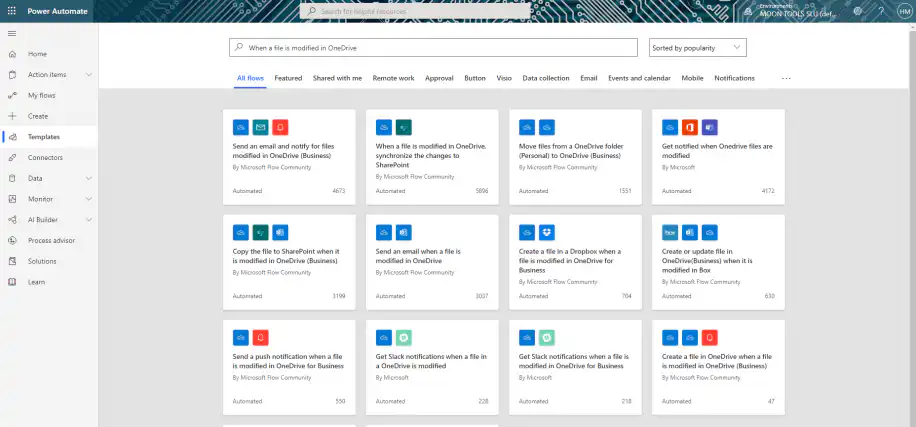Click the My flows icon
Viewport: 916px width, 427px height.
[12, 95]
